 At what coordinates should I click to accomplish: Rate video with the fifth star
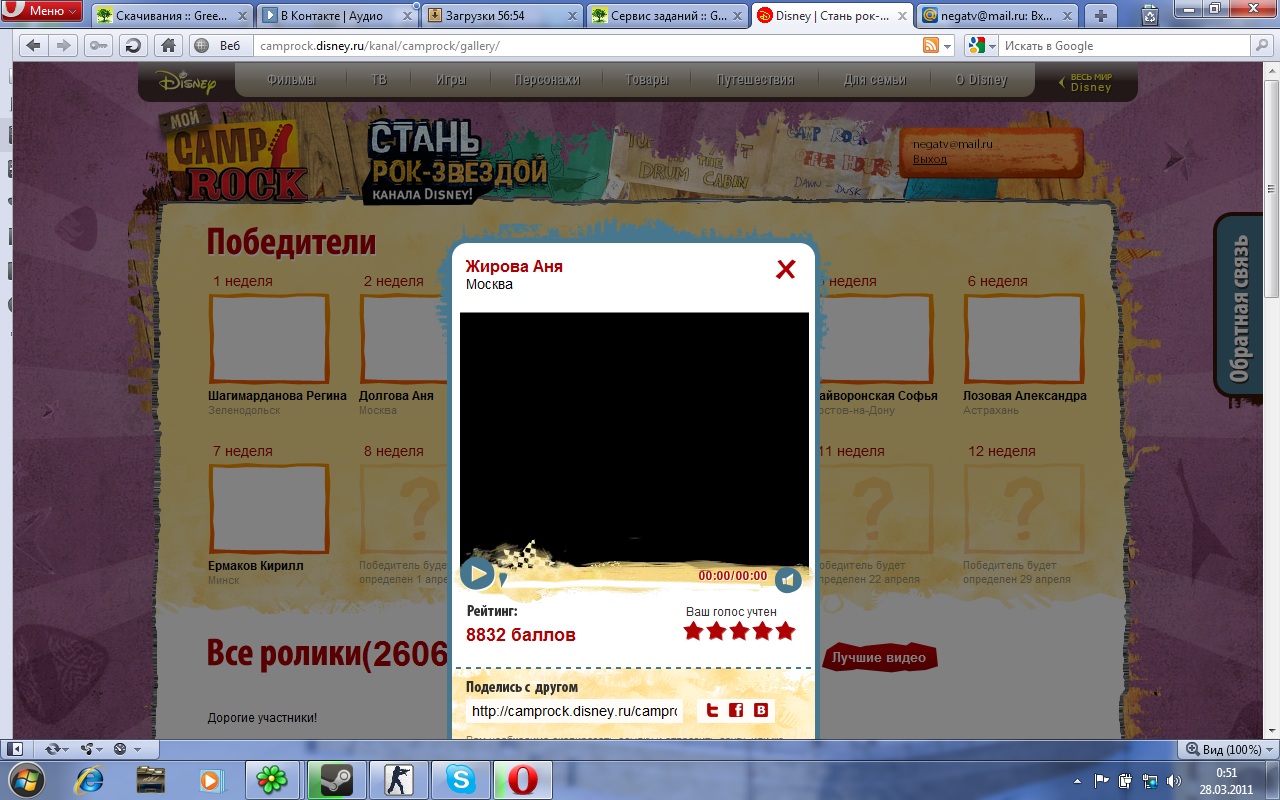coord(785,631)
